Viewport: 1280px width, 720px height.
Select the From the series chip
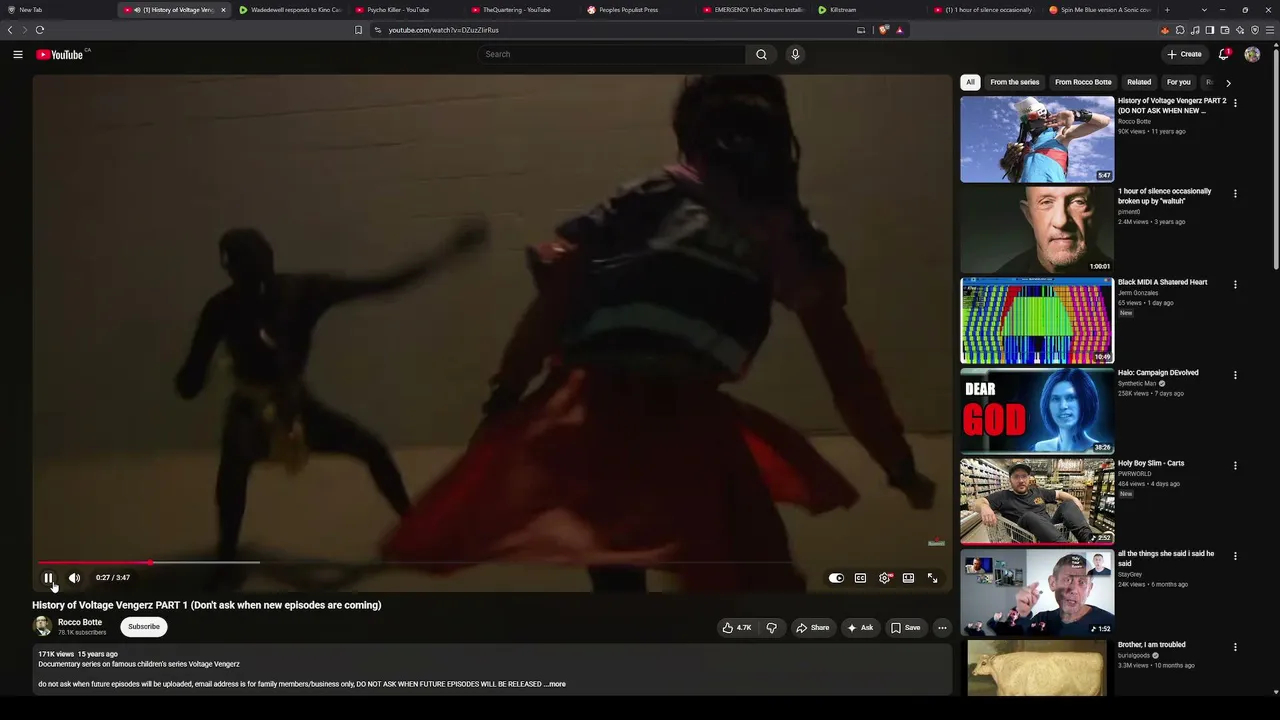pos(1015,82)
